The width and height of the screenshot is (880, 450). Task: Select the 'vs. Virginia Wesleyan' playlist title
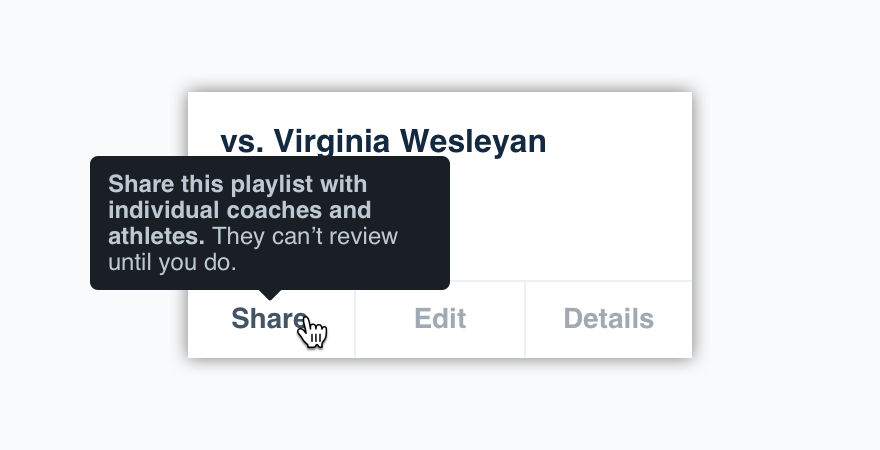[383, 141]
